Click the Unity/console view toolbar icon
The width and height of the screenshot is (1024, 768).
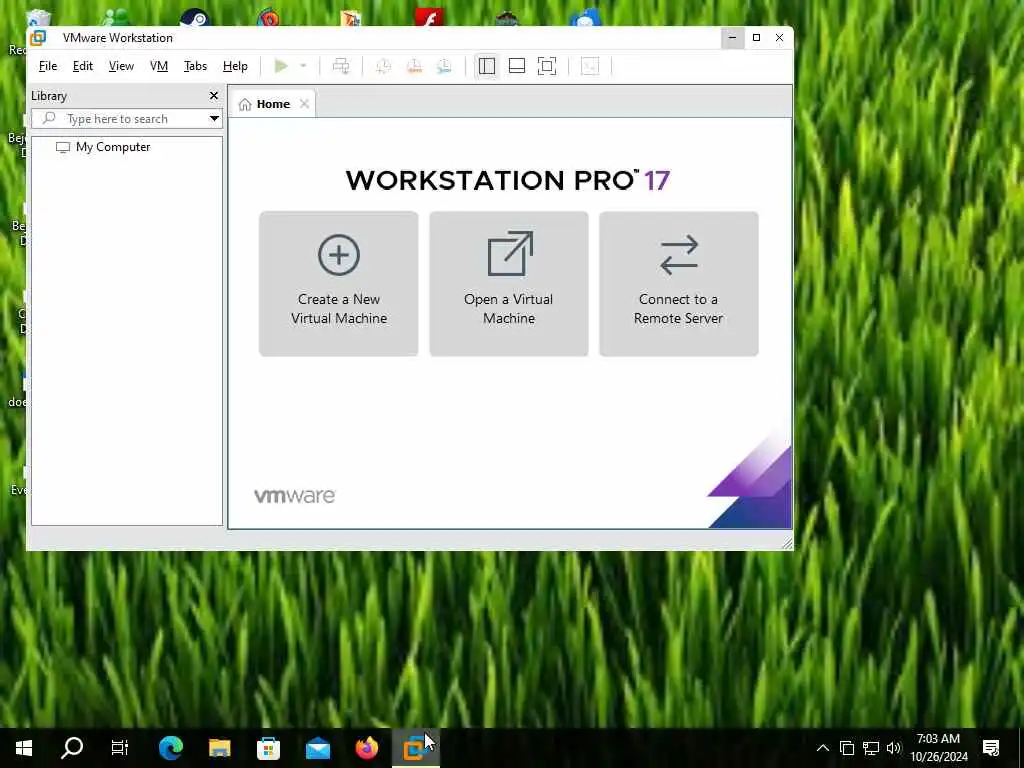(x=590, y=66)
